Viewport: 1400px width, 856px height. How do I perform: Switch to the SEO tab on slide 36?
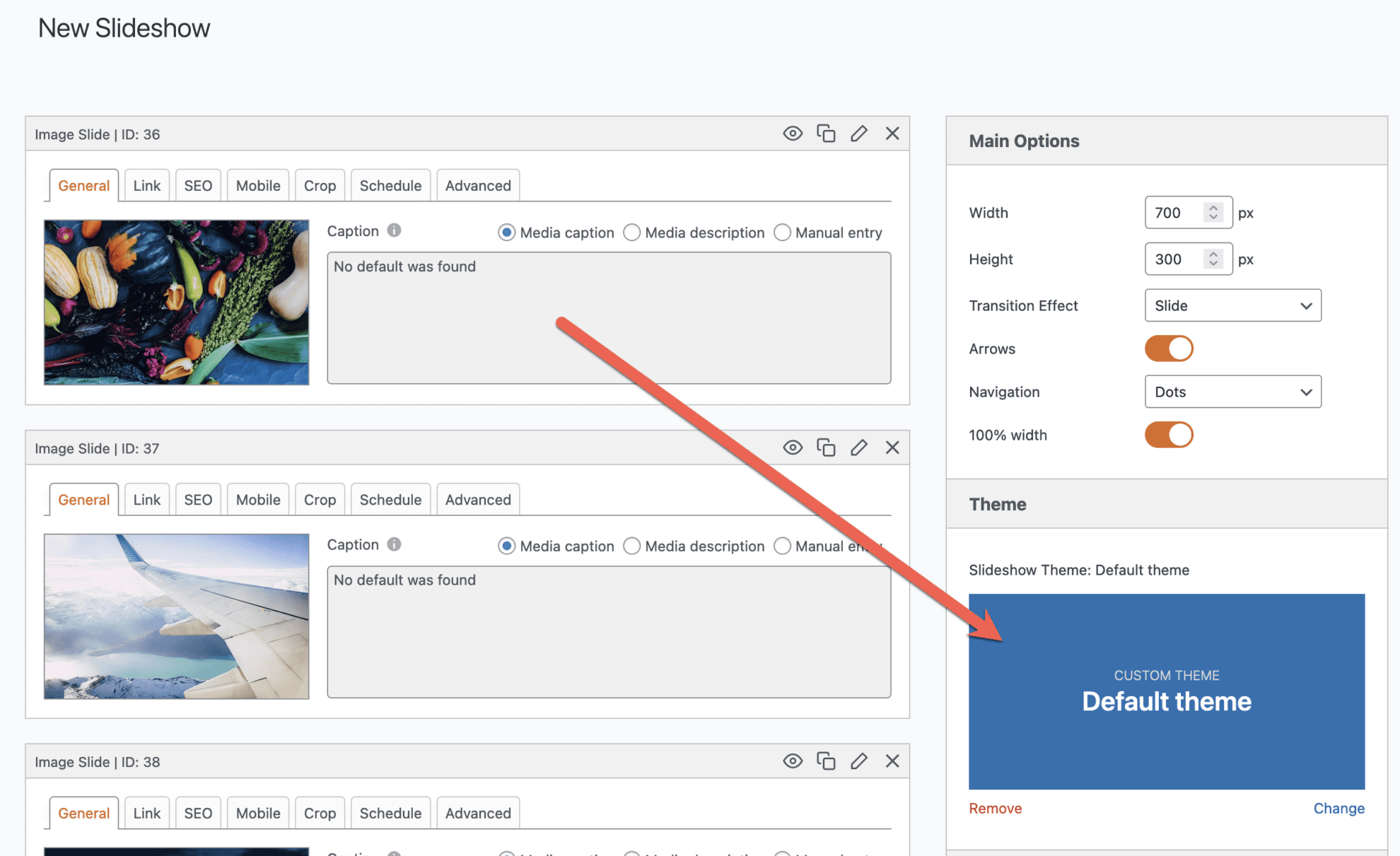198,184
